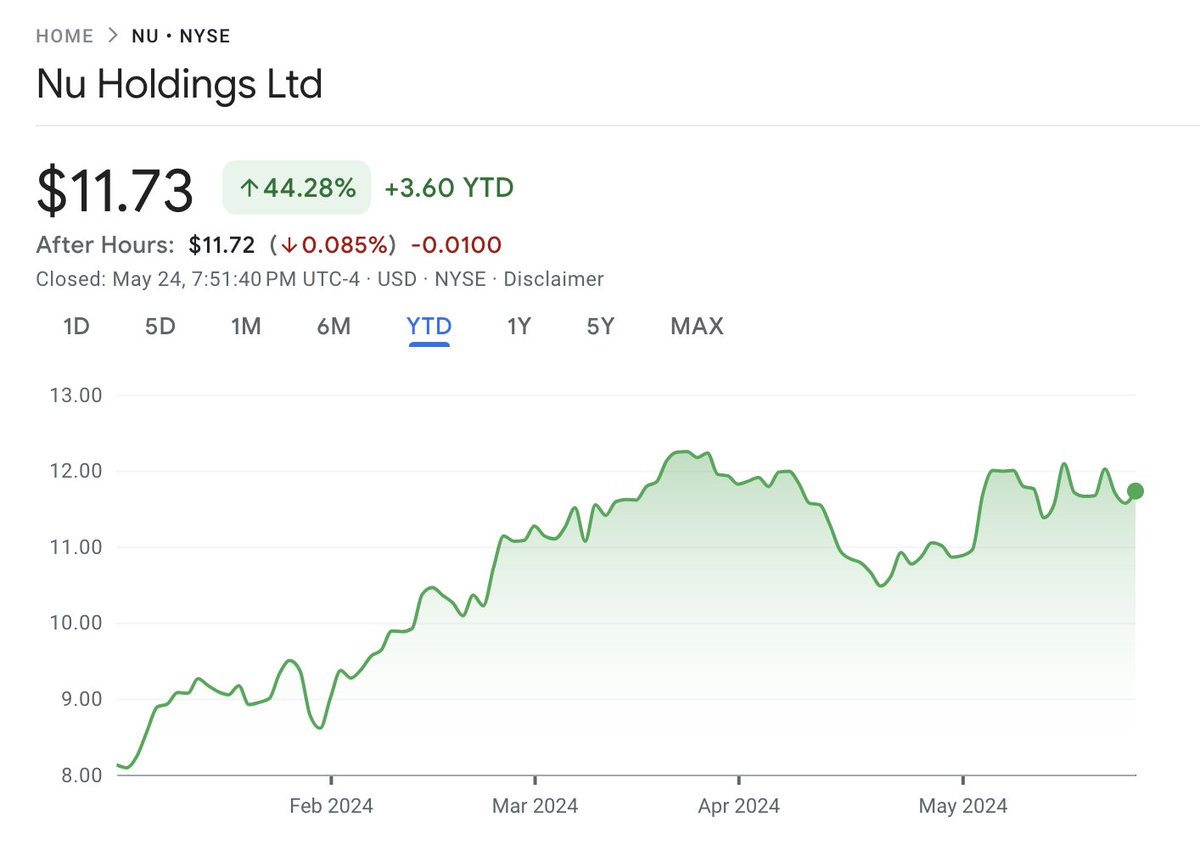Click the 9.00 y-axis label
This screenshot has height=845, width=1200.
coord(80,699)
